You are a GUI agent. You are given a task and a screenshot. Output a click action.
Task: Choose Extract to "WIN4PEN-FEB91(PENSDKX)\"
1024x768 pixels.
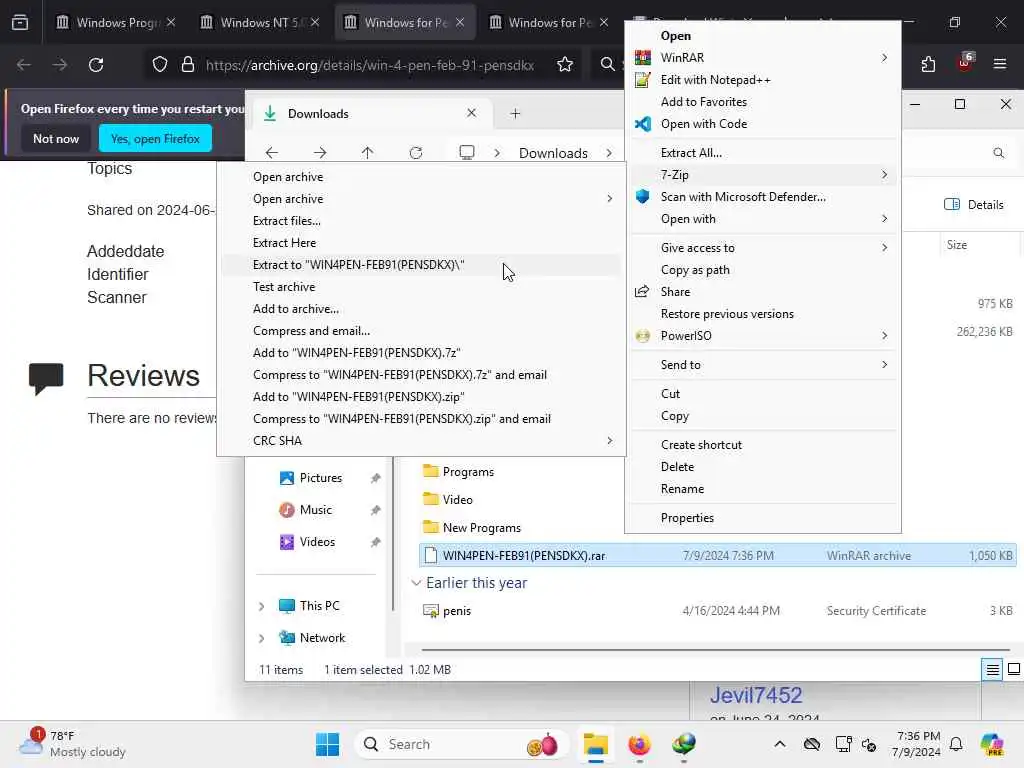coord(421,264)
